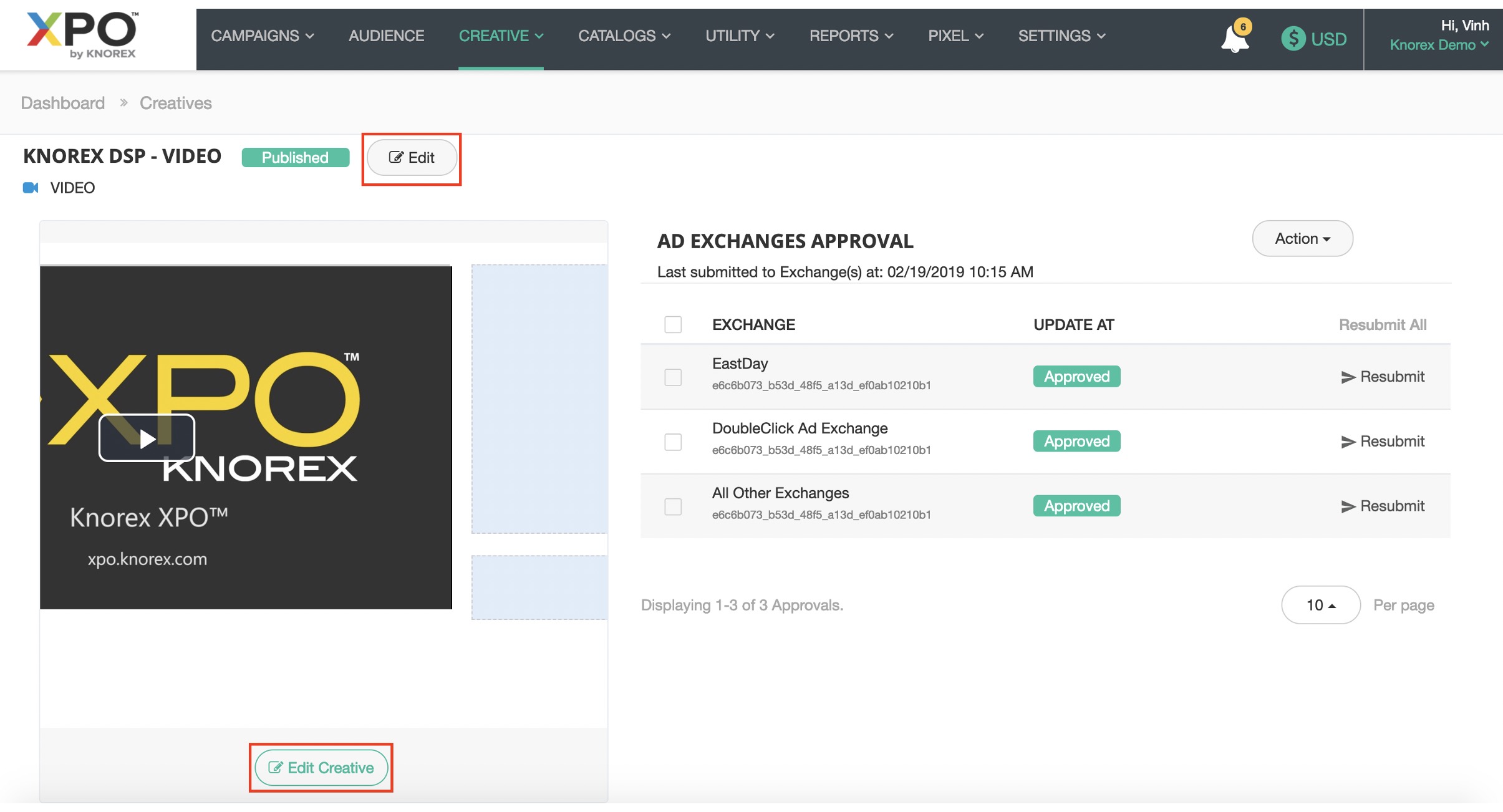Click 'Displaying 1-3 of 3 Approvals.' text
This screenshot has height=812, width=1503.
tap(742, 605)
